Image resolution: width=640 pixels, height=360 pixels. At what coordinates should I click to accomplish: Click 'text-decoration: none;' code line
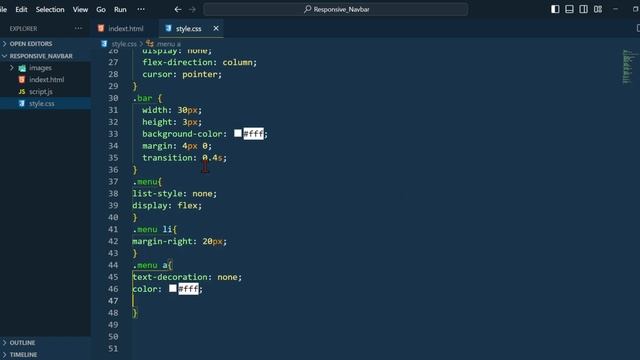(x=187, y=277)
